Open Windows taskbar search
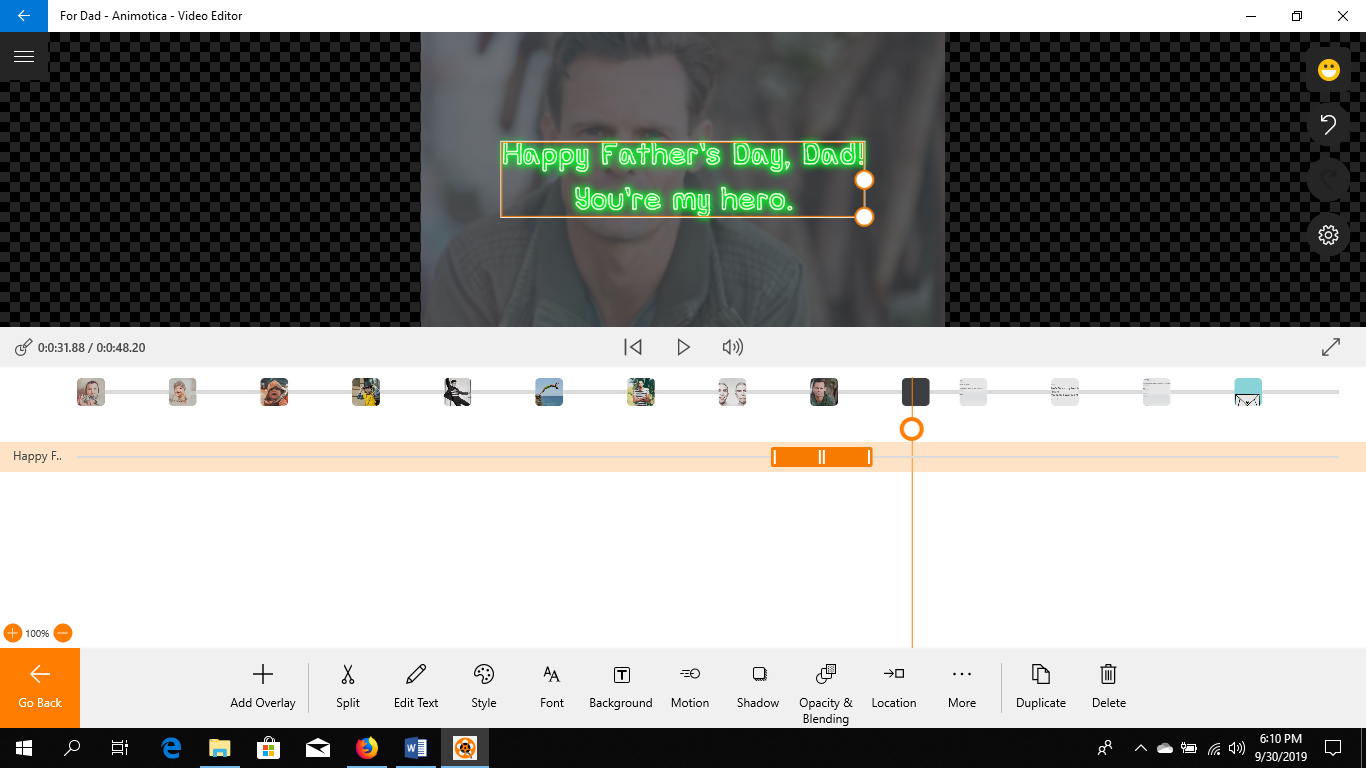Screen dimensions: 1366x768 72,748
